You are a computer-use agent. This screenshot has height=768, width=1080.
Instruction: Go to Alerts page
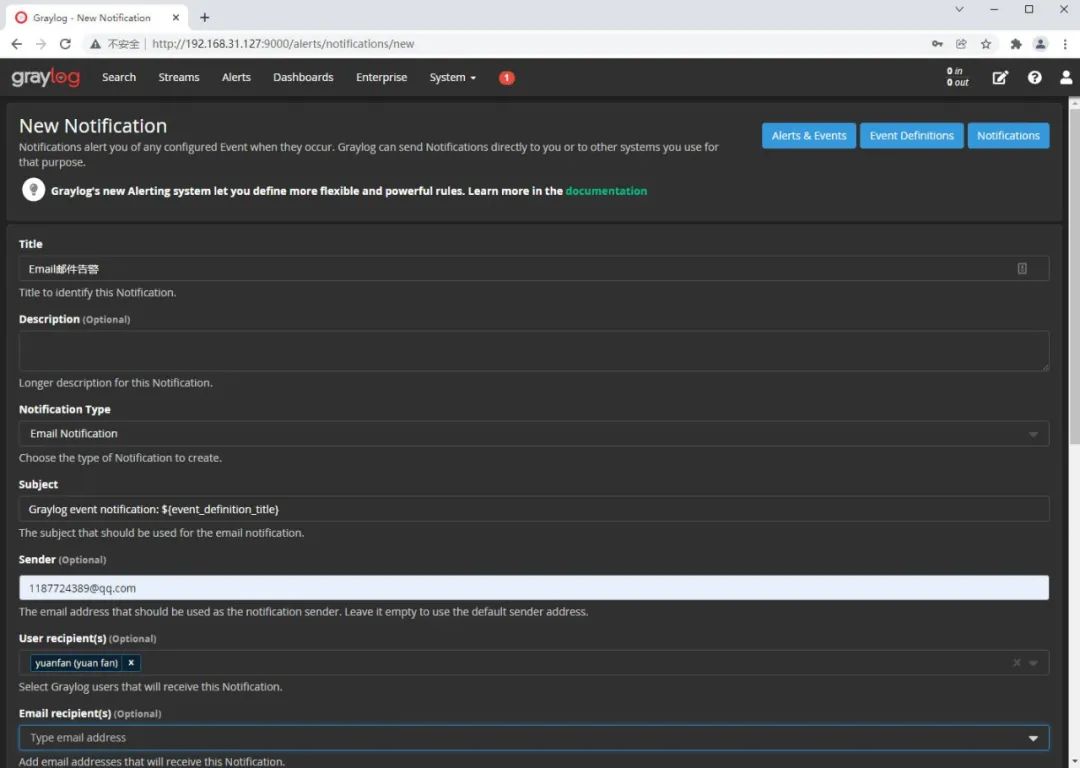pos(236,77)
